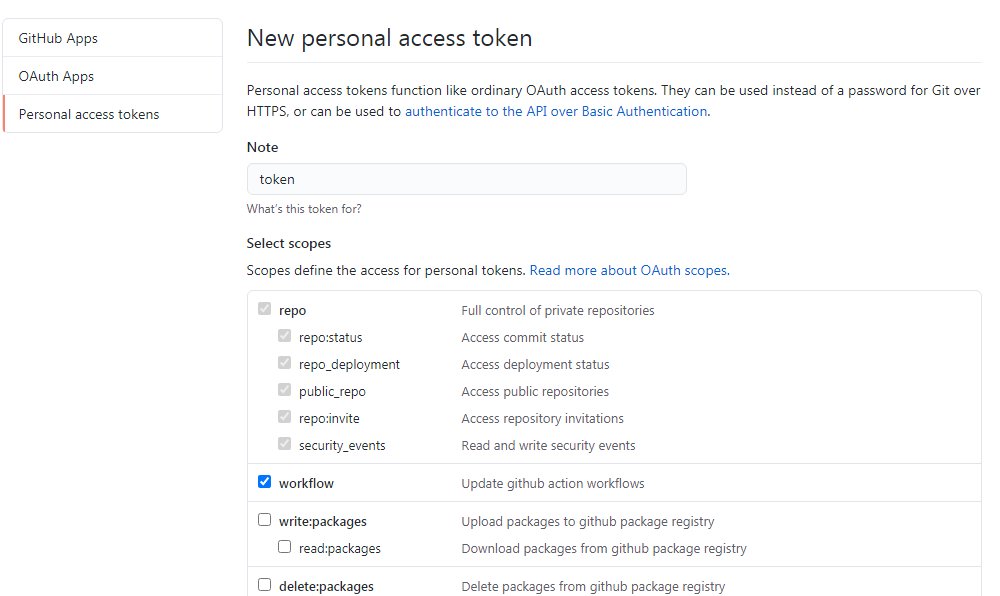Uncheck the workflow scope checkbox
The width and height of the screenshot is (1000, 596).
click(264, 482)
